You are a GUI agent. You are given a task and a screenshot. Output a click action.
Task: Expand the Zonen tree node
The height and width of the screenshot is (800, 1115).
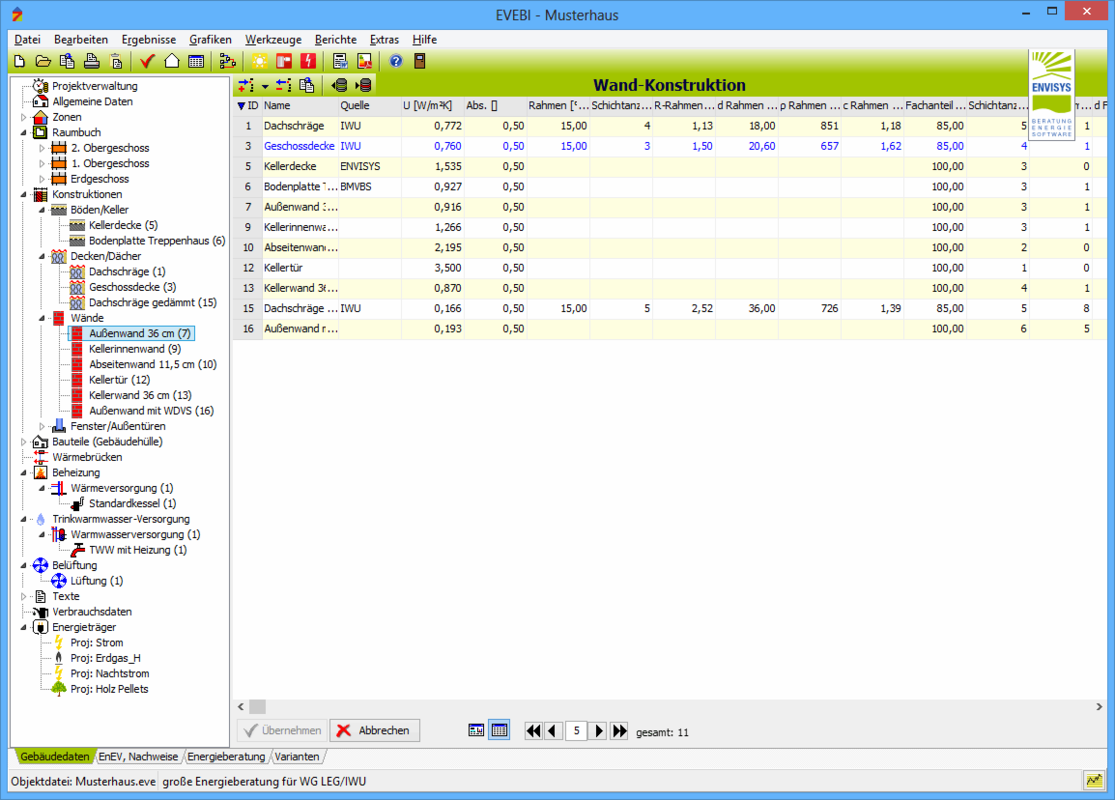24,117
